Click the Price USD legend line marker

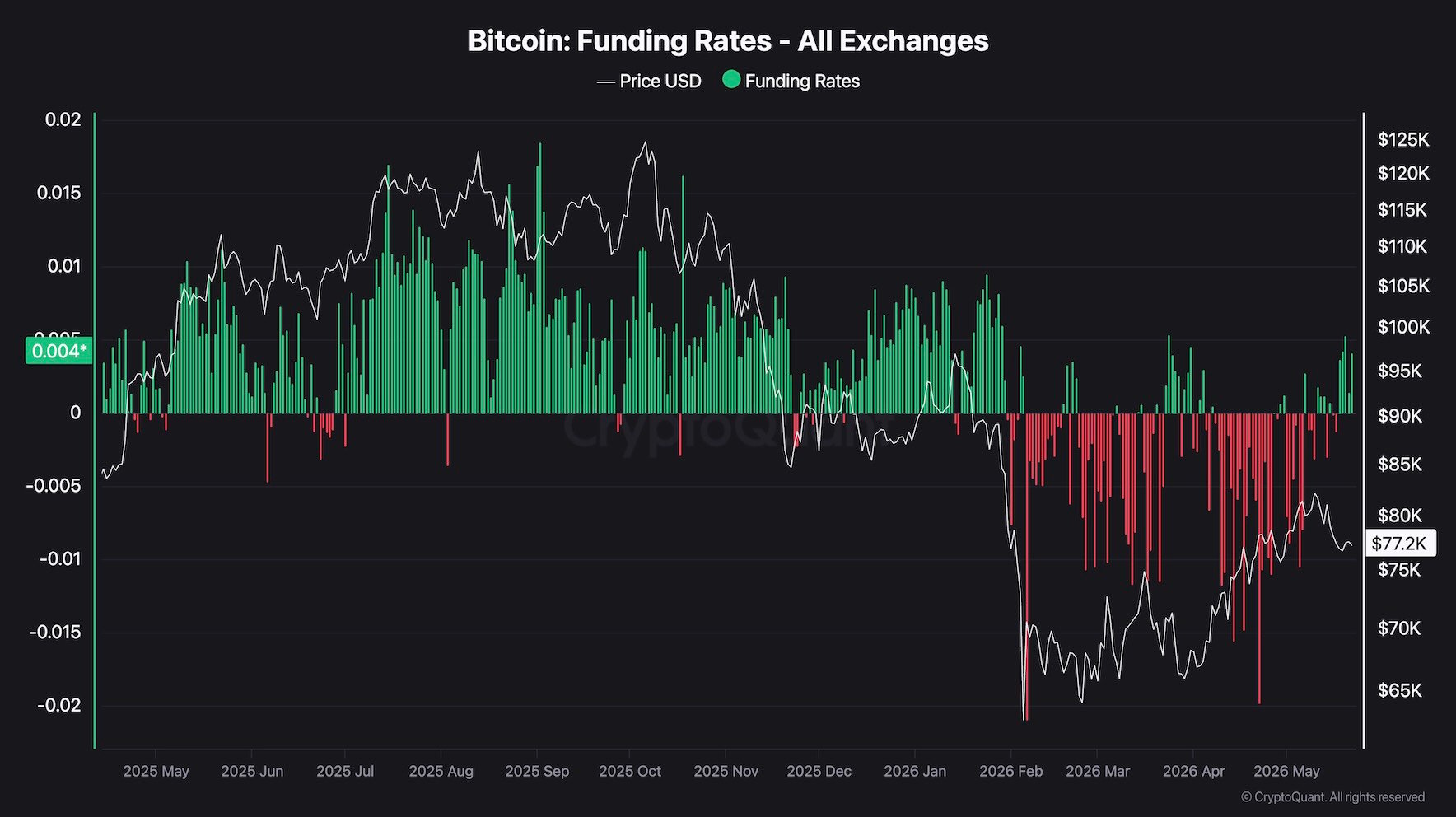point(606,82)
